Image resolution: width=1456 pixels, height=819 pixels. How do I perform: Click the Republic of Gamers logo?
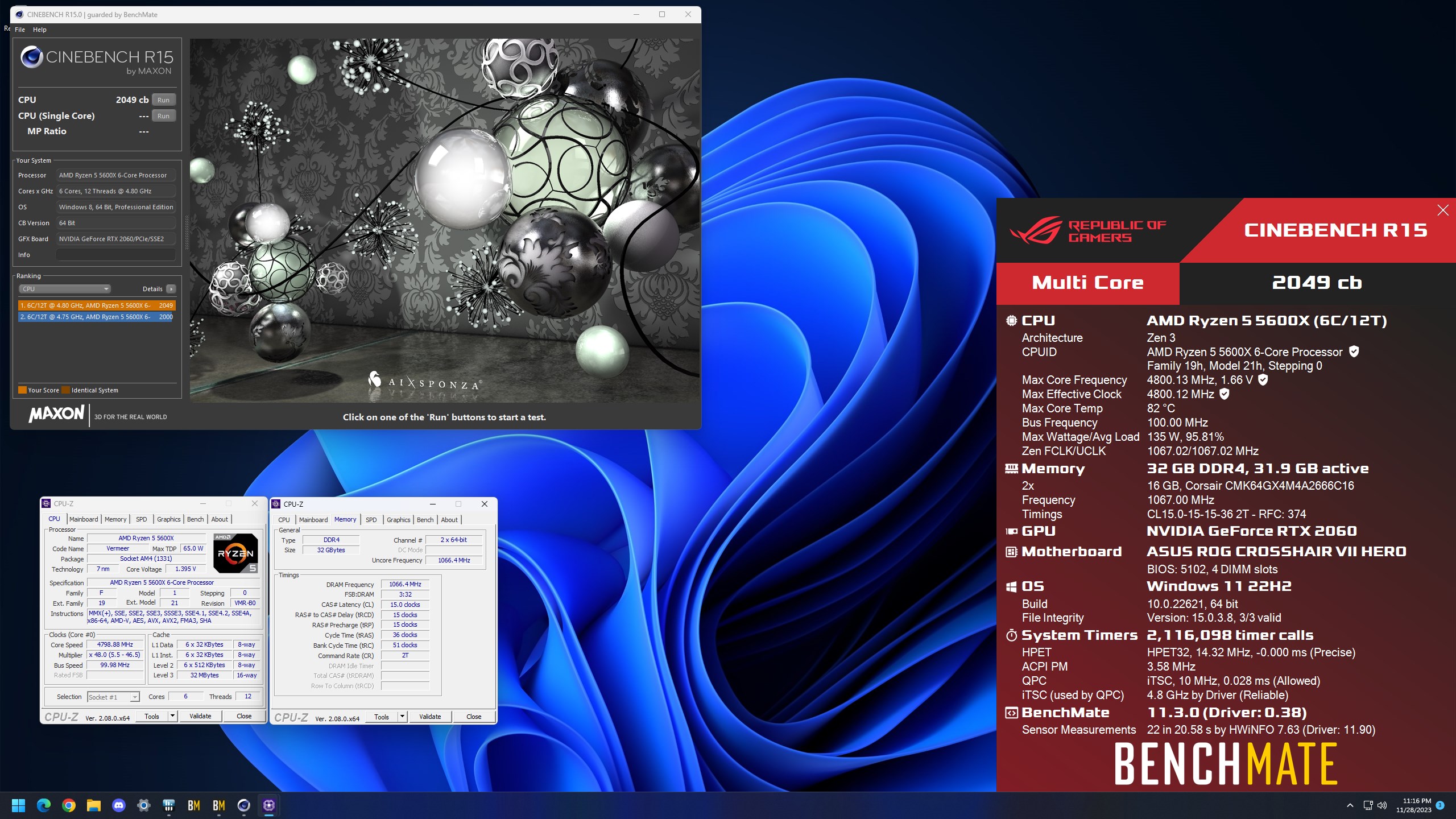(x=1087, y=230)
